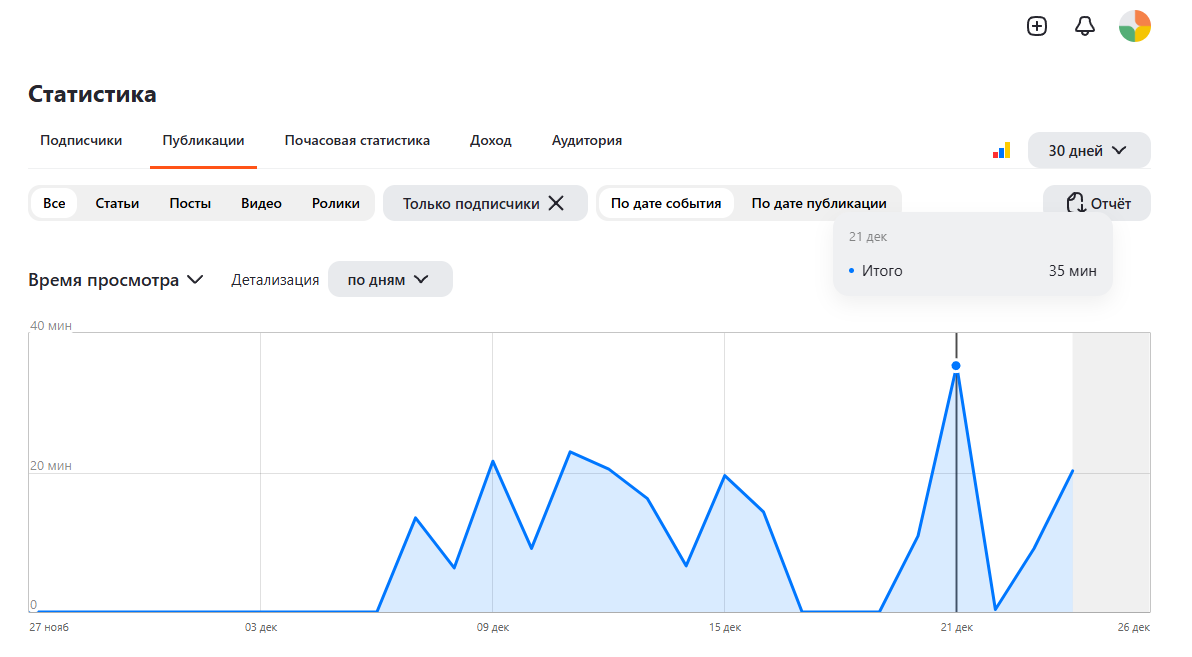Click the create new publication plus icon
Screen dimensions: 1192x657
point(1037,26)
